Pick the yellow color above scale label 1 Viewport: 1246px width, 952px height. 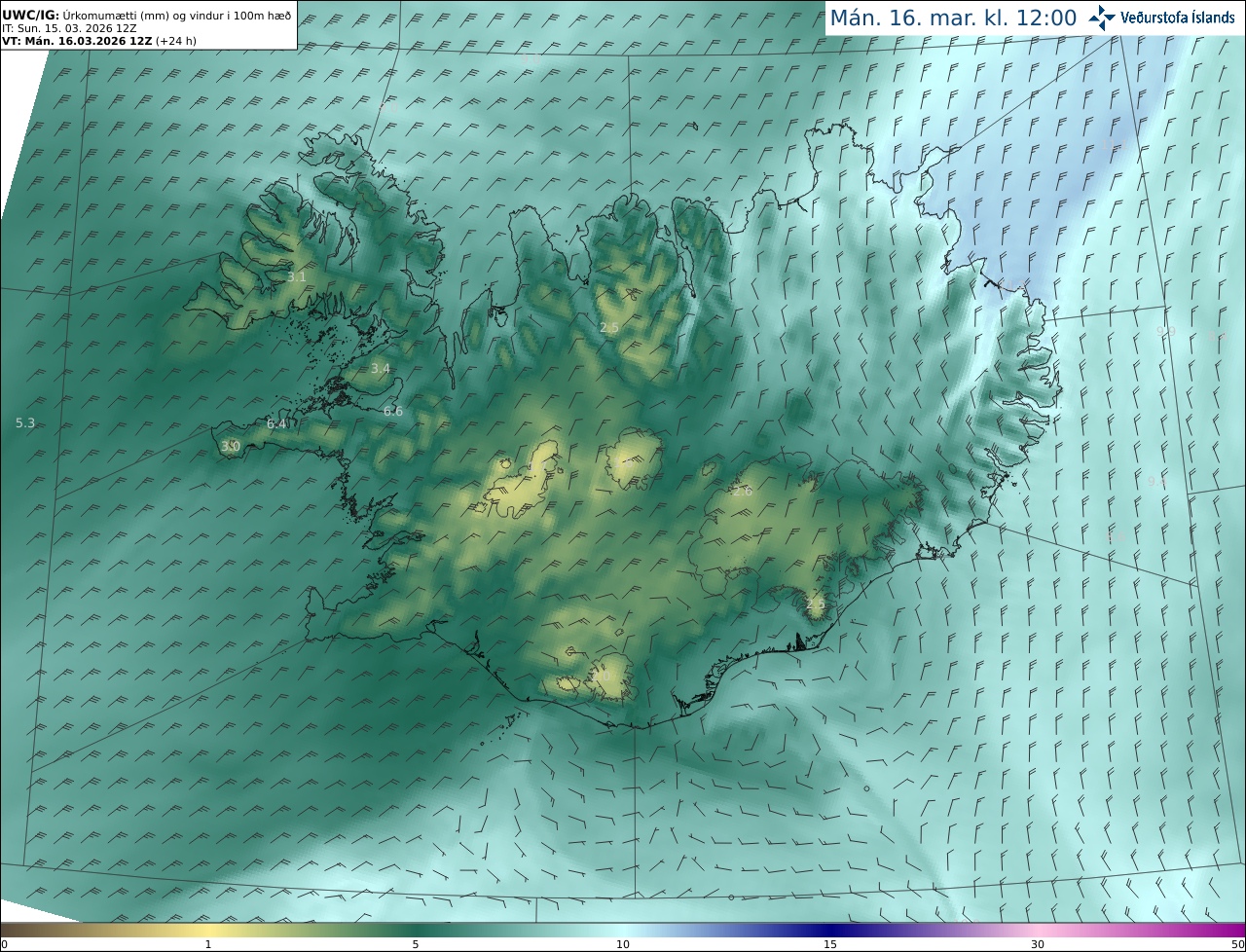[x=208, y=930]
